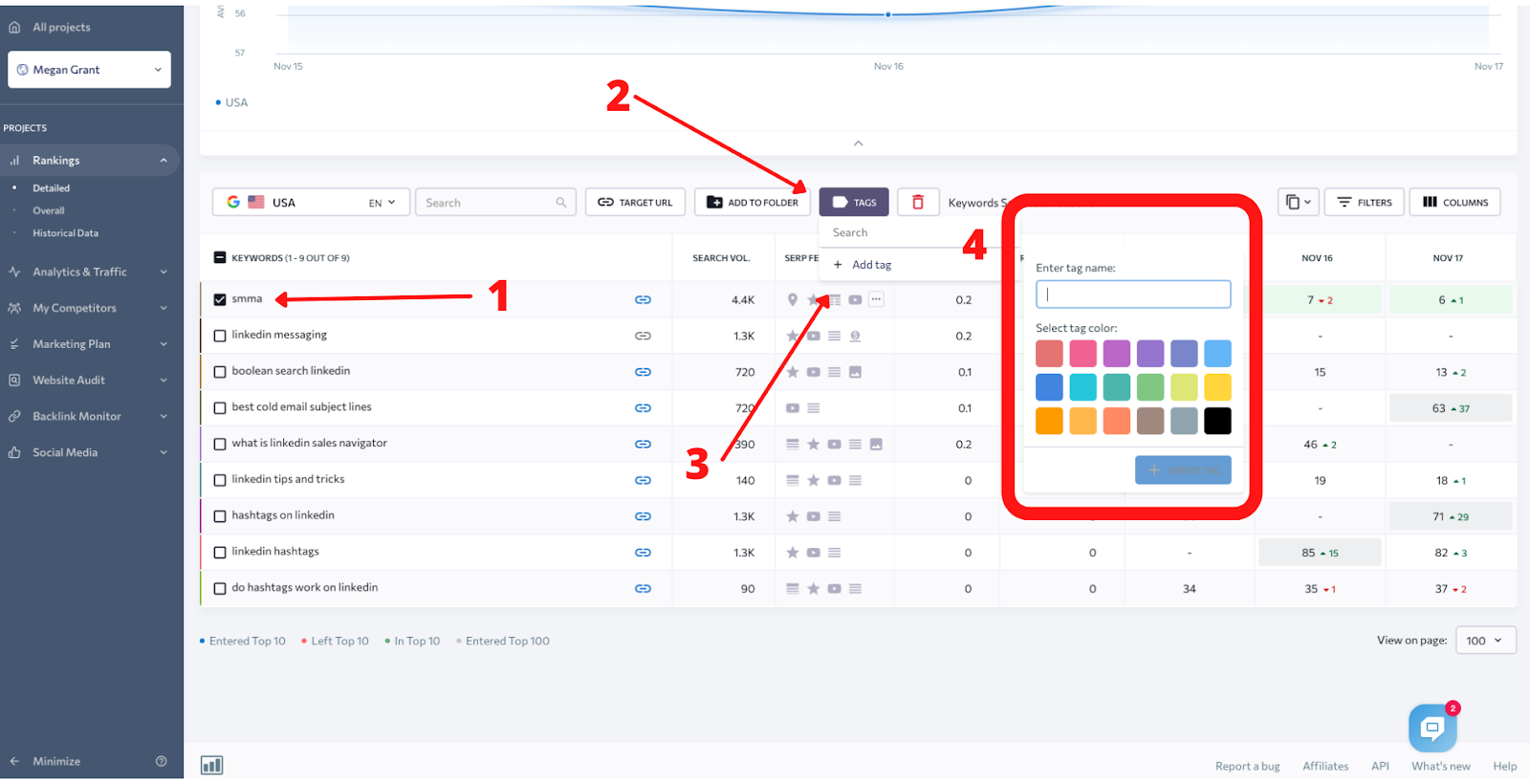The width and height of the screenshot is (1530, 784).
Task: Check the linkedin messaging checkbox
Action: [220, 336]
